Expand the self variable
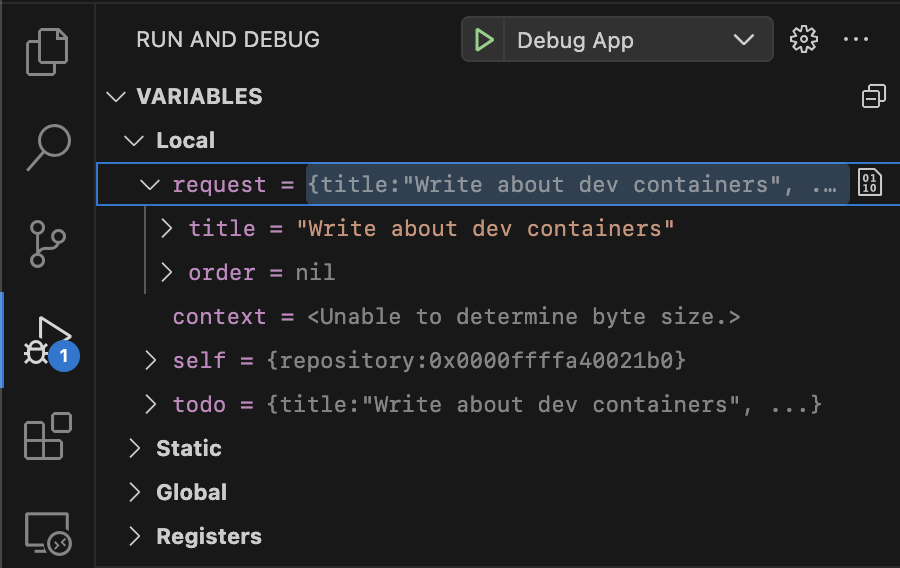This screenshot has height=568, width=900. pos(151,360)
